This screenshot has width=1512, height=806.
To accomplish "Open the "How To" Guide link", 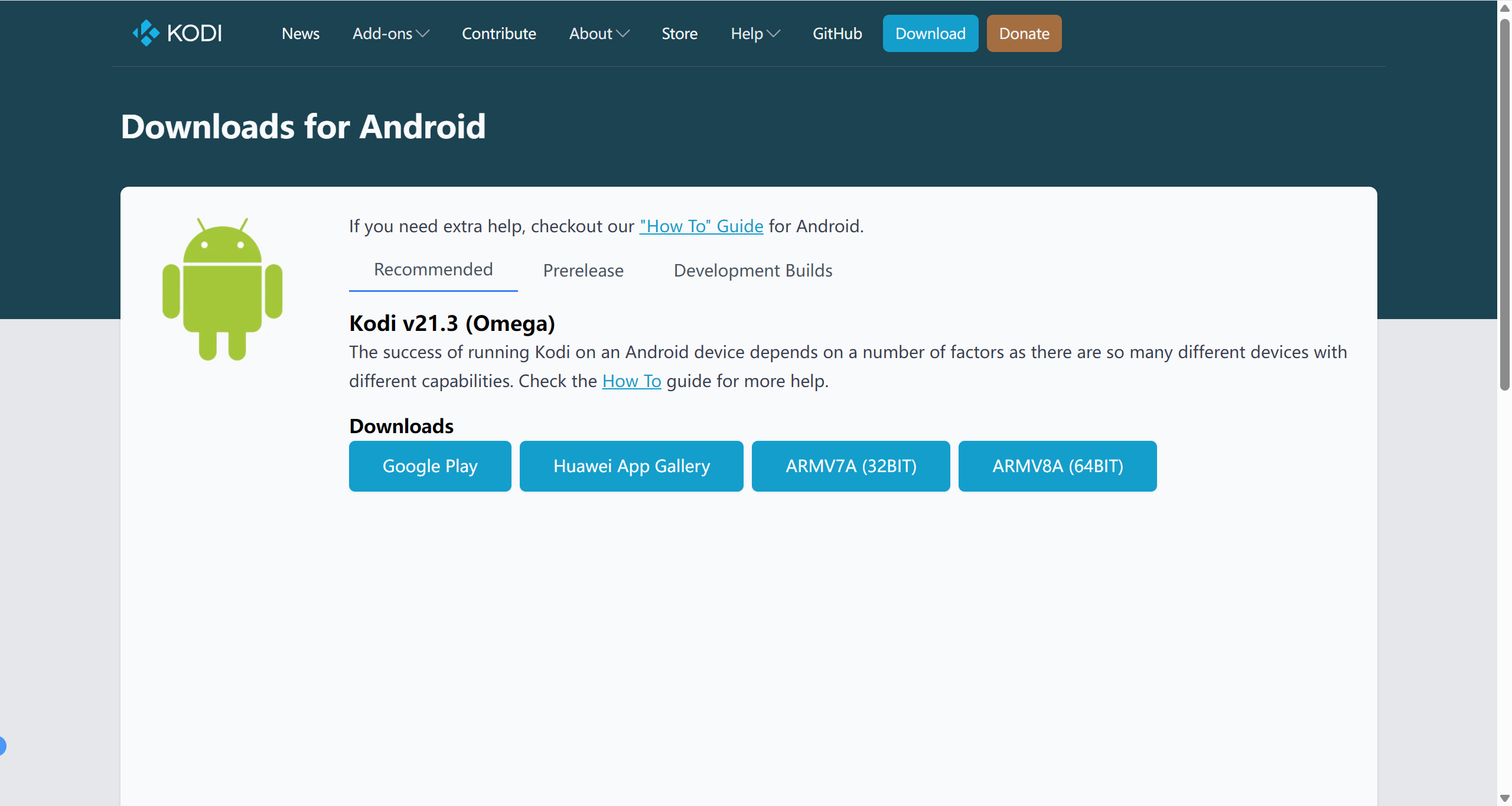I will coord(702,226).
